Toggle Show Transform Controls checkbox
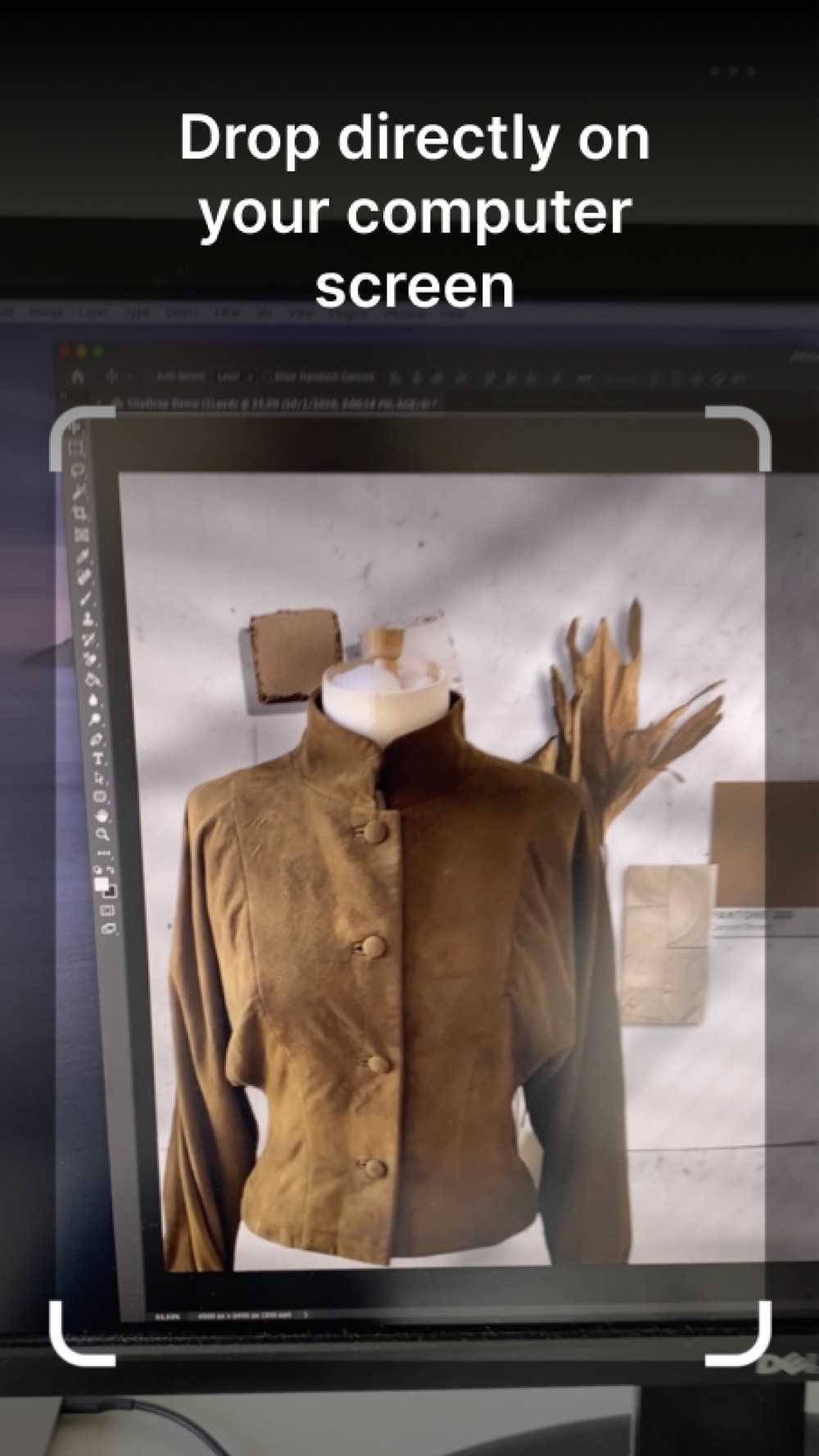The image size is (819, 1456). [x=266, y=378]
